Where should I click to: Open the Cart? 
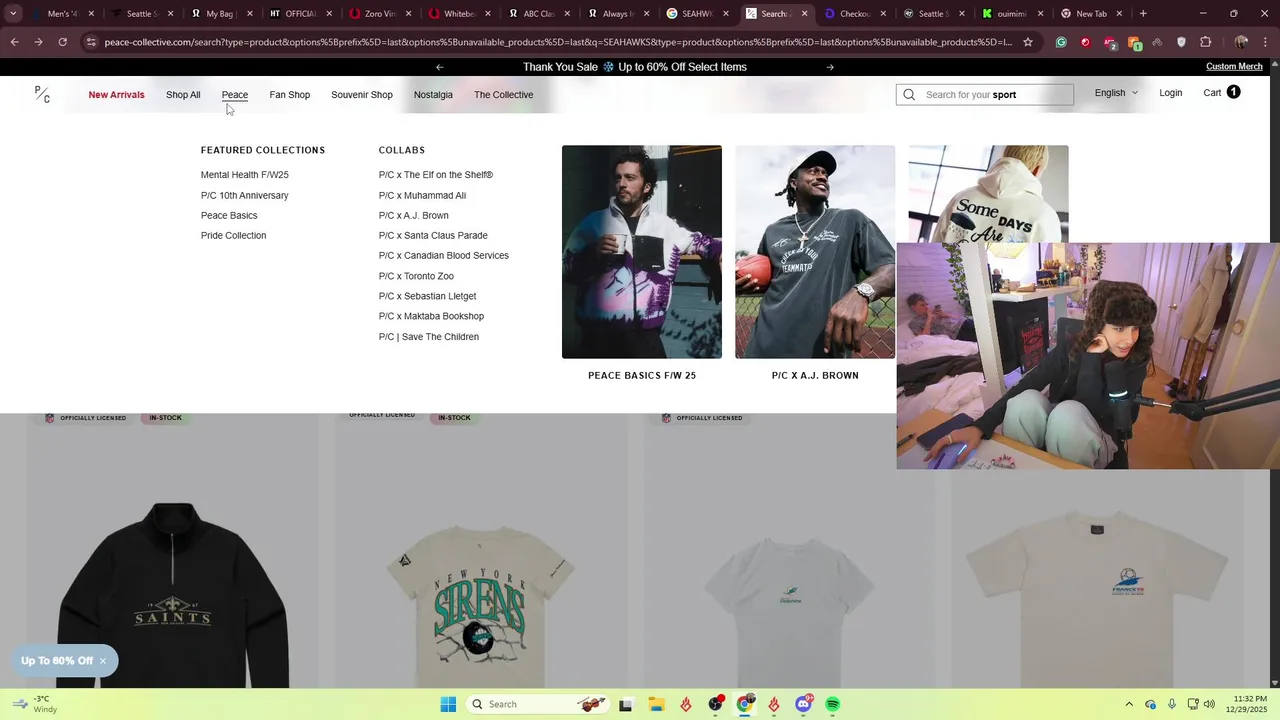tap(1221, 92)
